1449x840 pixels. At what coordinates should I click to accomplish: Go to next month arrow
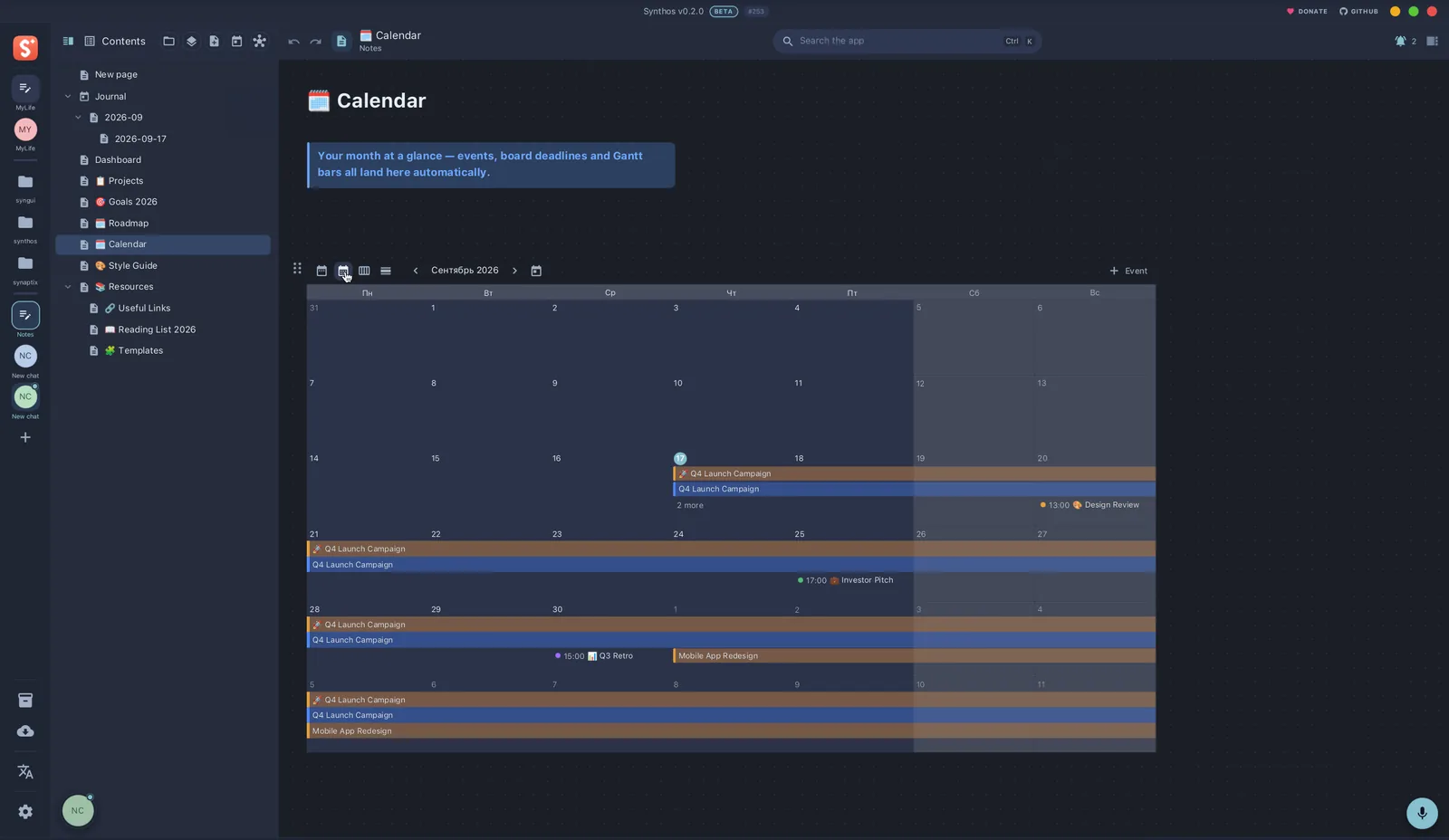[514, 271]
